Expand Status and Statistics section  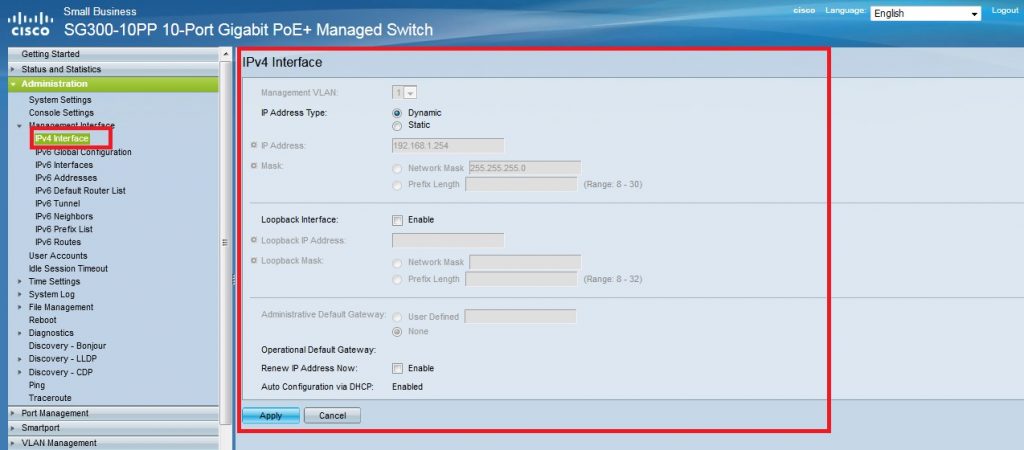[12, 69]
